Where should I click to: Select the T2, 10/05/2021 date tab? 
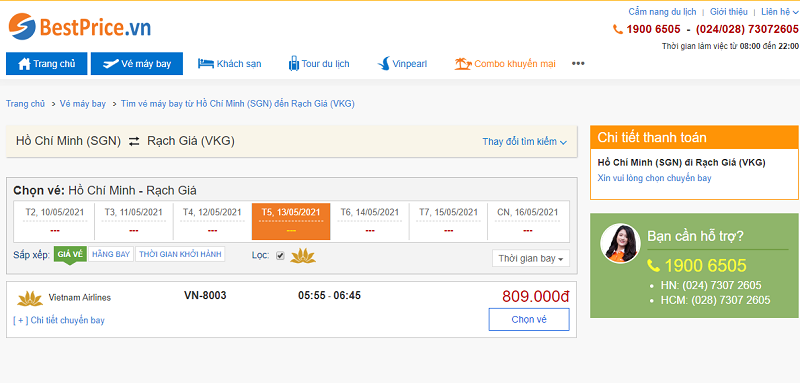tap(56, 222)
